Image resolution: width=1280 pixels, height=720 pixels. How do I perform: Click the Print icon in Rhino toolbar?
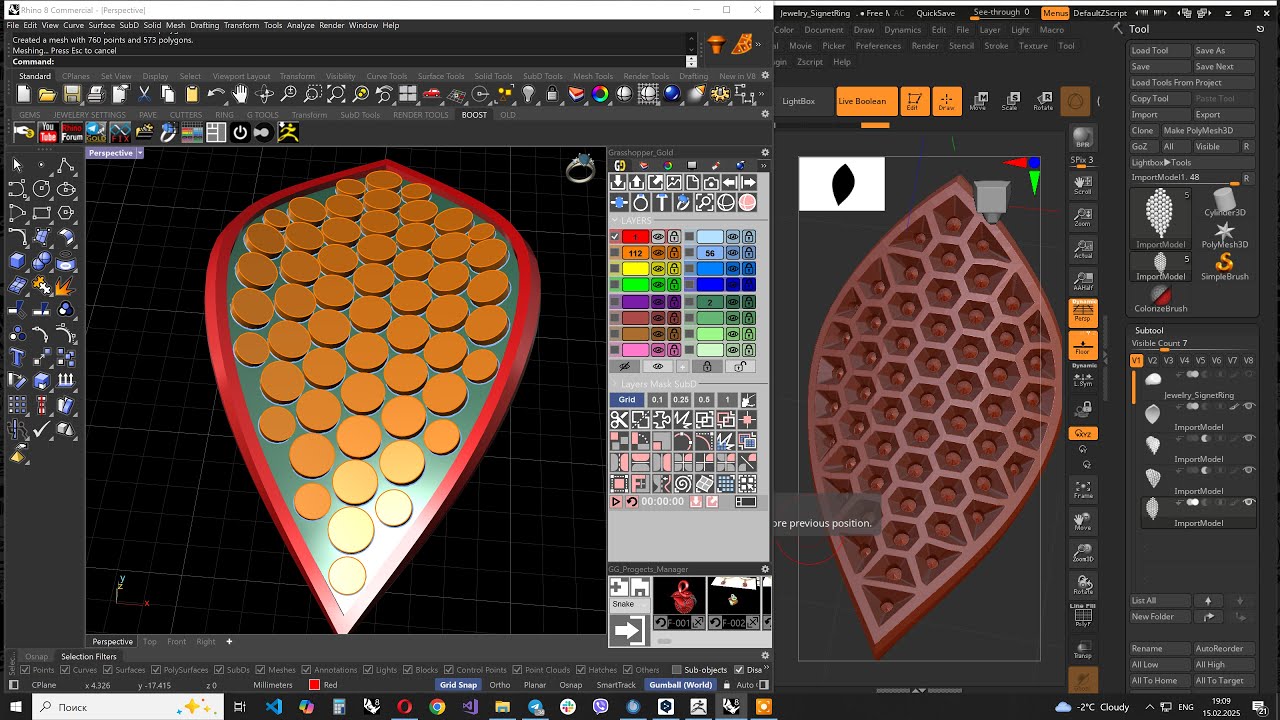(x=96, y=94)
